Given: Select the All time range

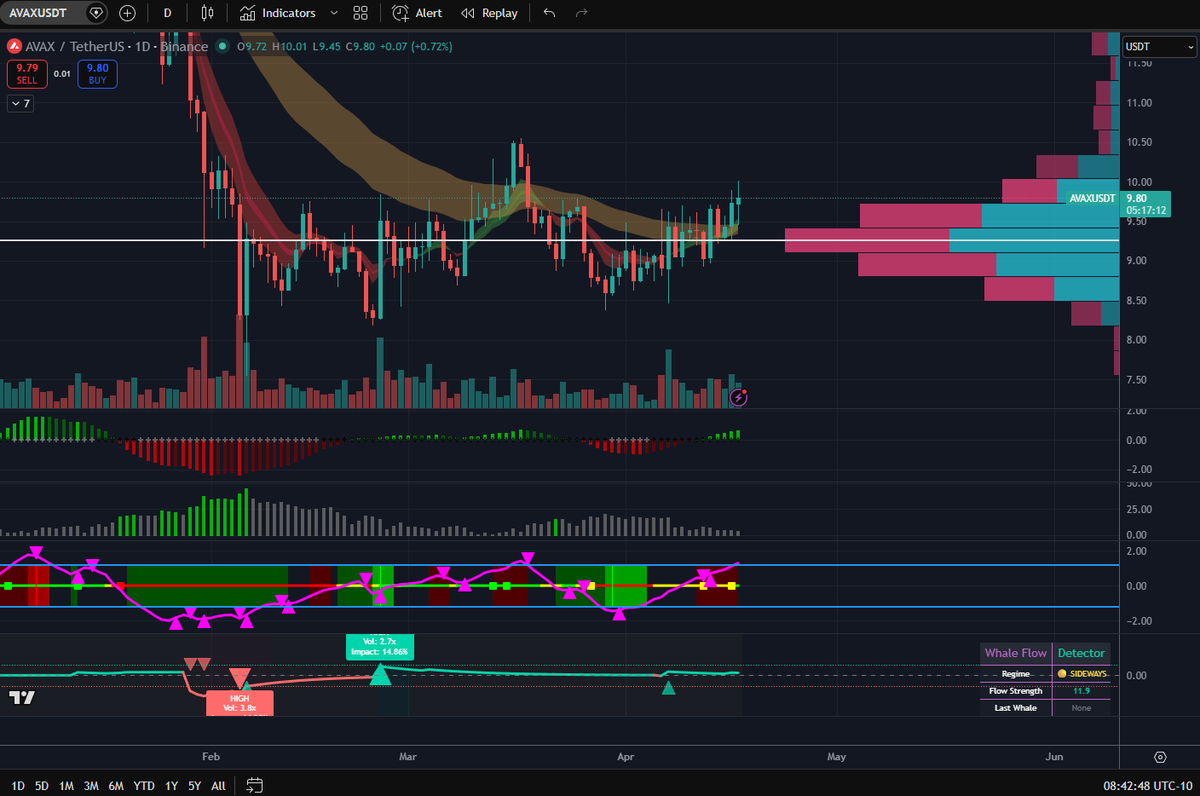Looking at the screenshot, I should coord(218,785).
